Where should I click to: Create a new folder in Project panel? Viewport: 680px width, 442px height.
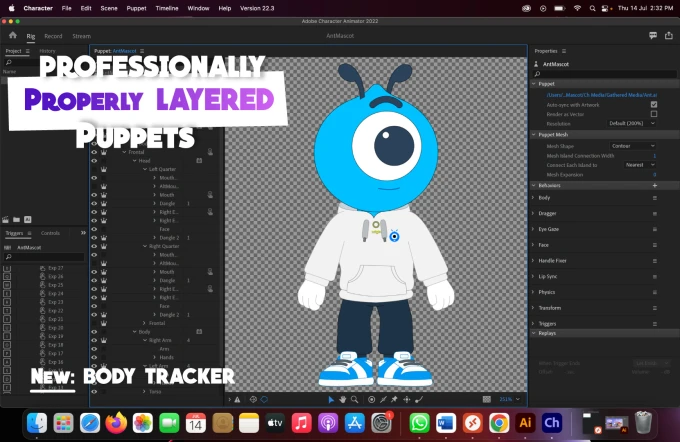[16, 219]
